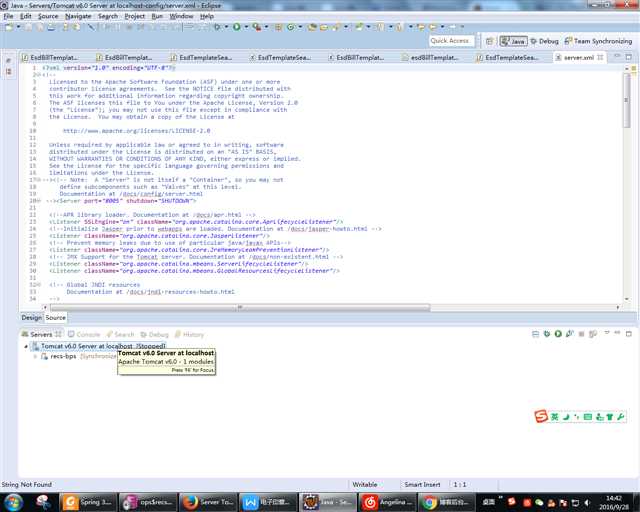Open the Servers view menu dropdown triangle
This screenshot has height=512, width=640.
pyautogui.click(x=607, y=333)
